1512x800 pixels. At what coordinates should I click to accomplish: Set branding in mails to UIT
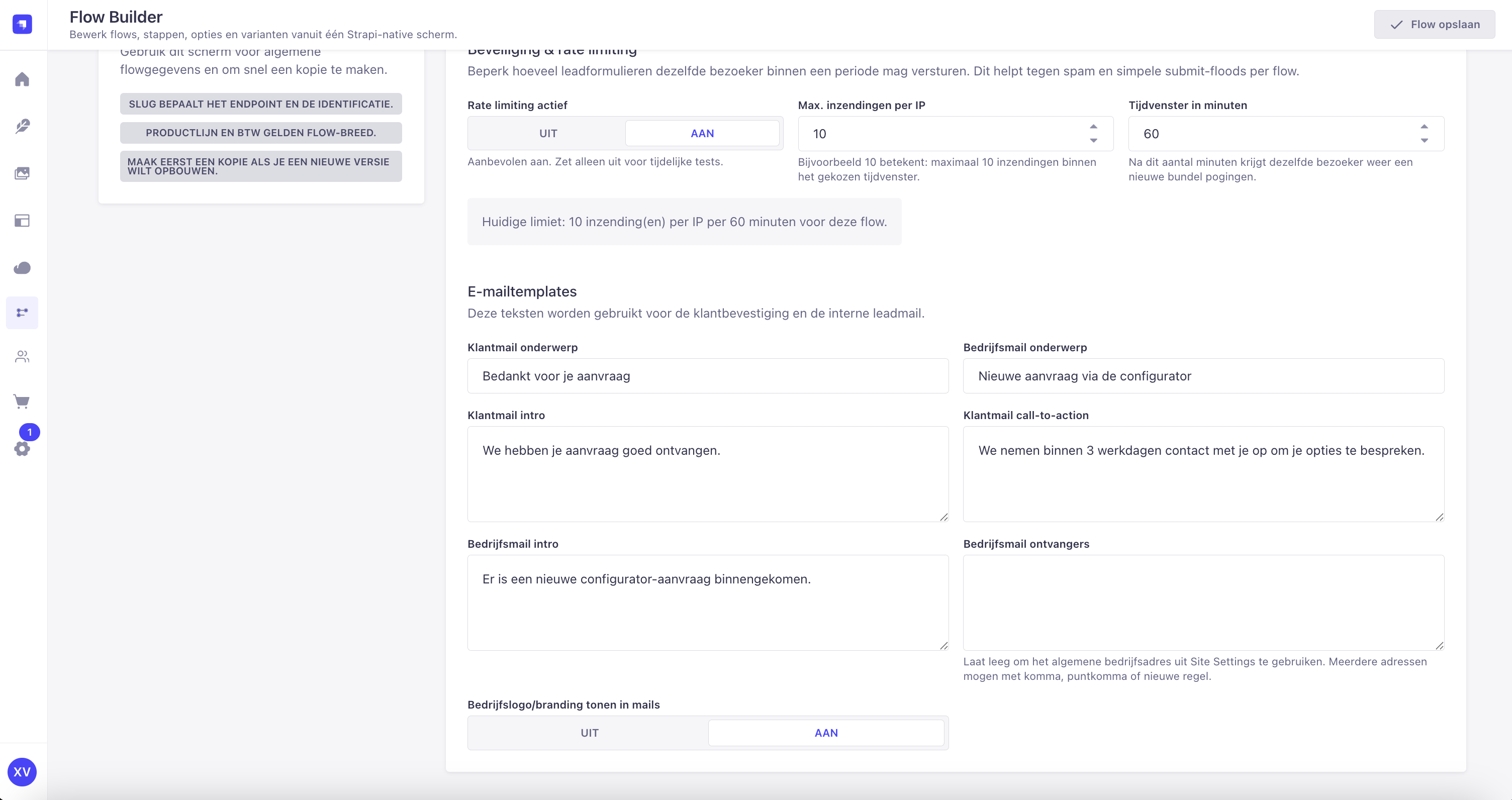point(589,733)
